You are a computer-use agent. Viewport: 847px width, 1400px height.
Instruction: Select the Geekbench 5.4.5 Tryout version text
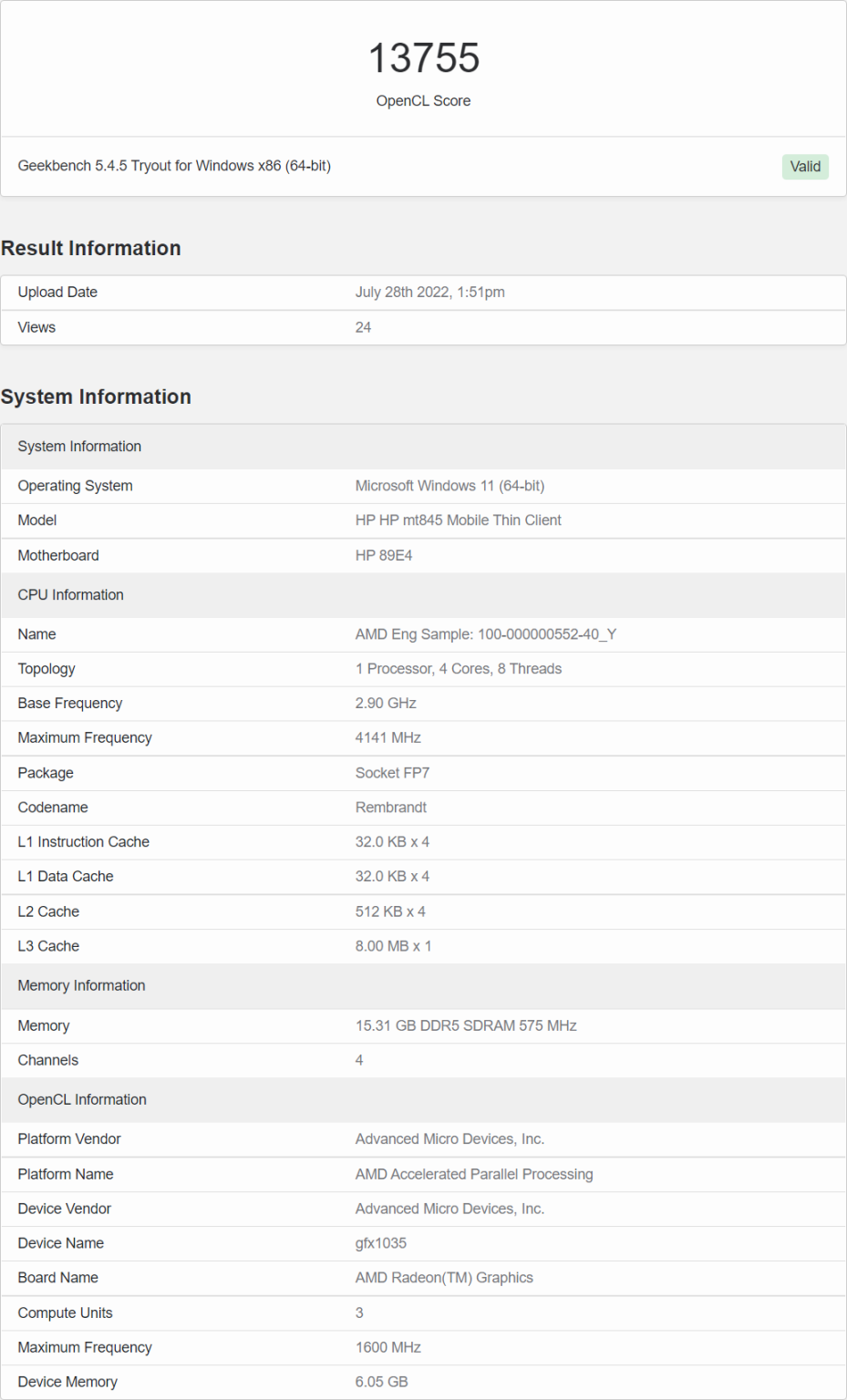click(174, 166)
